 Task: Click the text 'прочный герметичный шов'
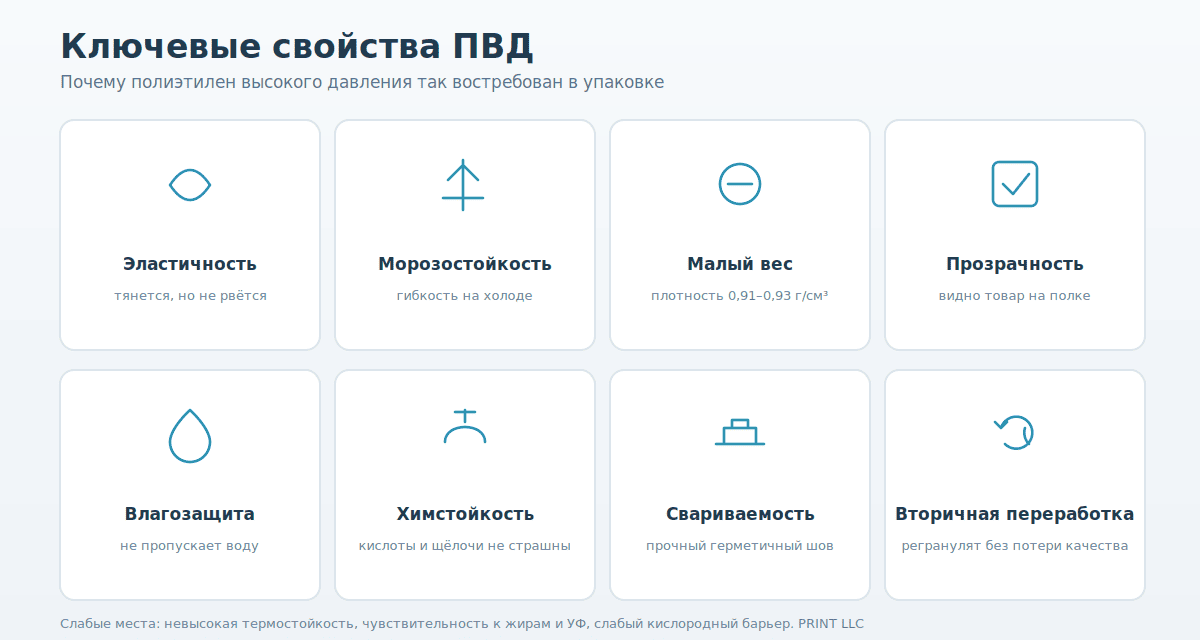coord(740,546)
